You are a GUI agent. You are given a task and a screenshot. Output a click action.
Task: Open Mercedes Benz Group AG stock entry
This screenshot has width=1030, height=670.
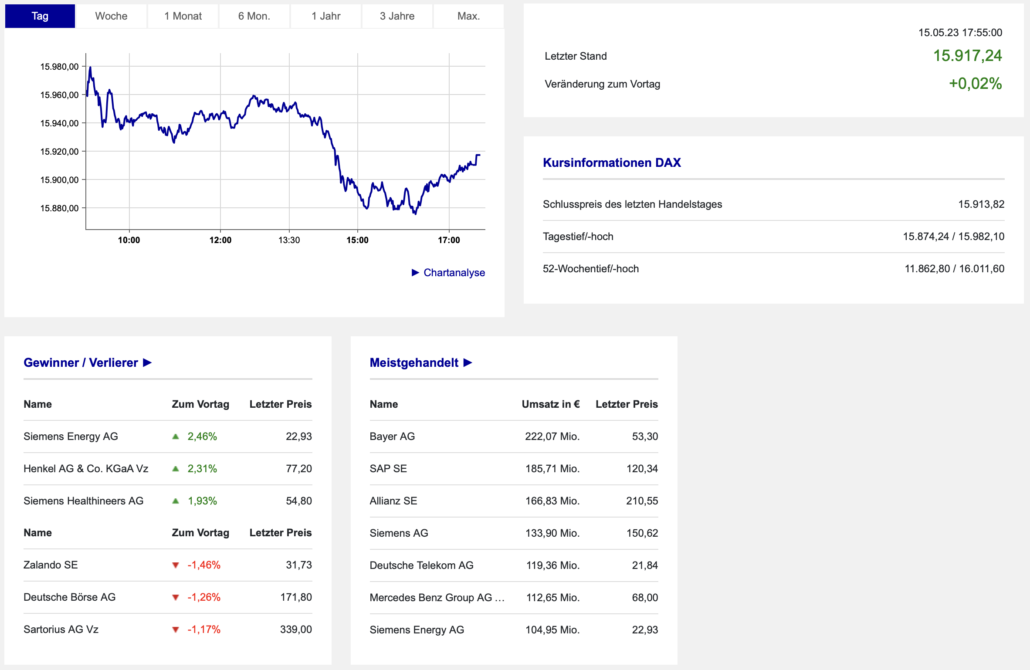437,597
